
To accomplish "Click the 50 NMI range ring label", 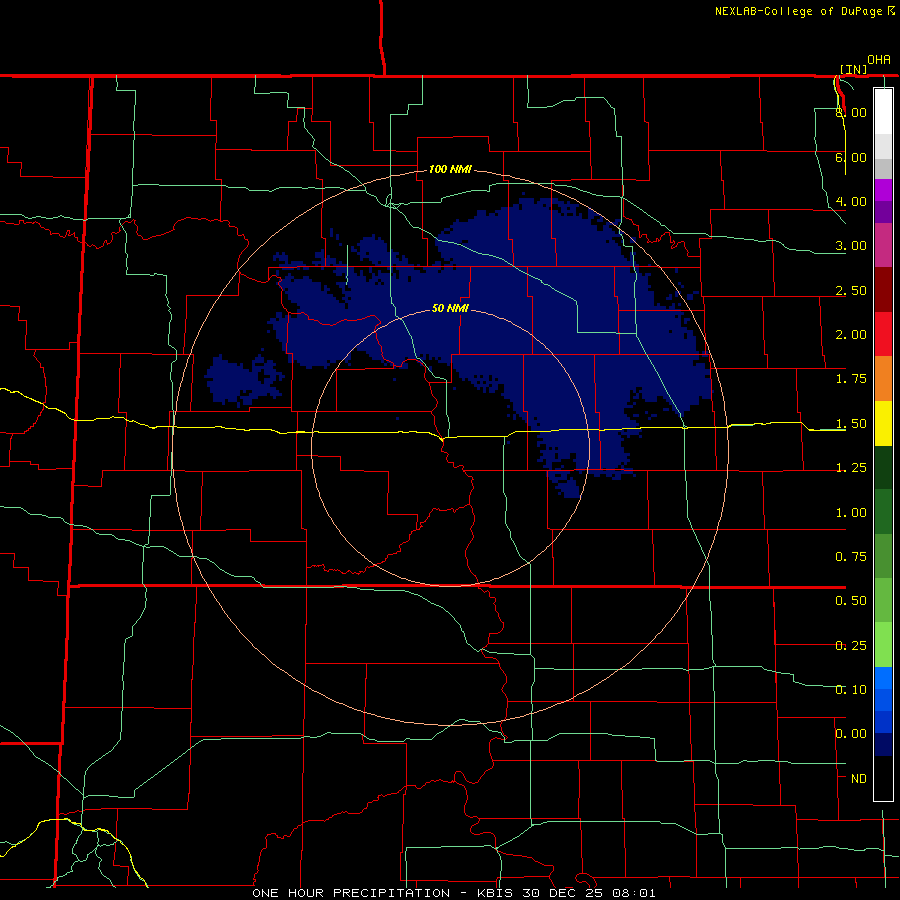I will pyautogui.click(x=450, y=308).
